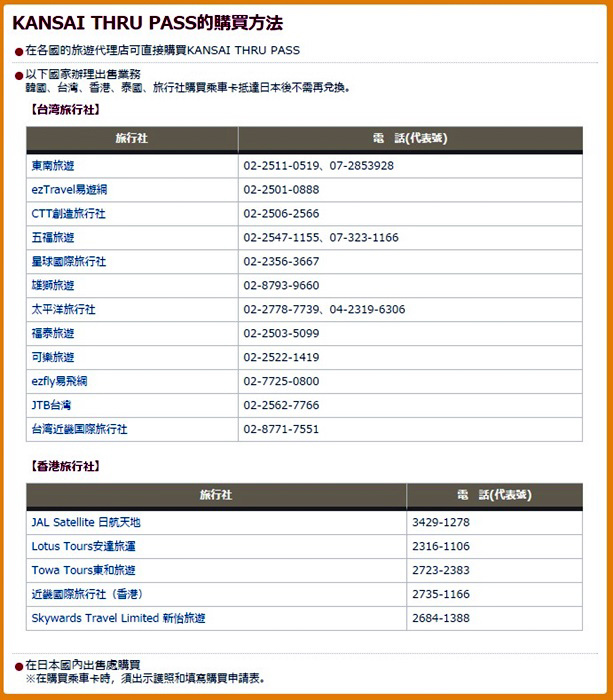
Task: Click the 電話(代表號) header of the Taiwan table
Action: click(x=410, y=138)
